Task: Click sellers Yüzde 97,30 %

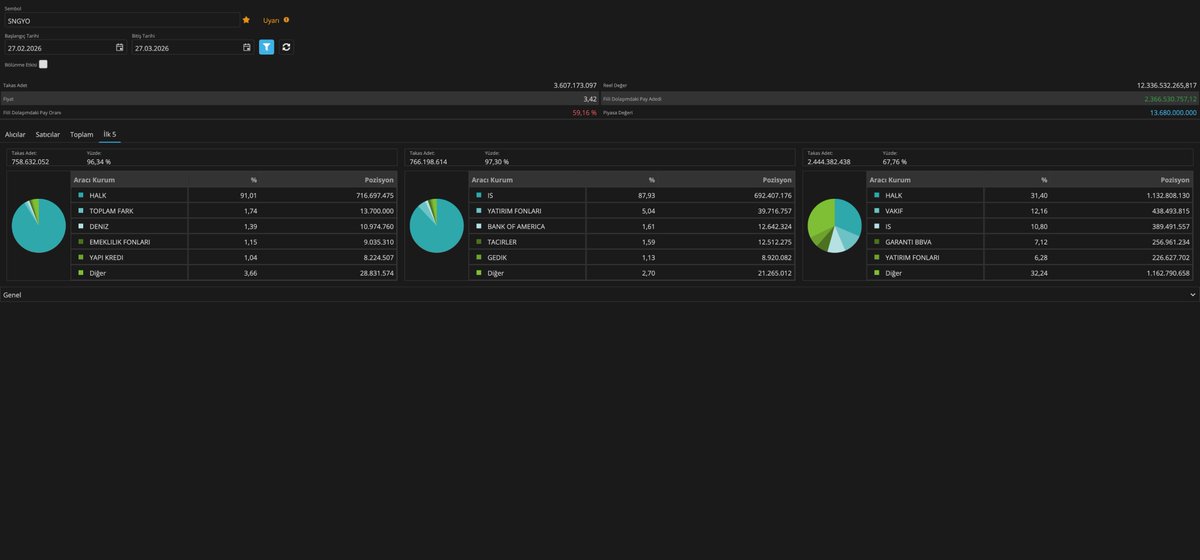Action: (496, 161)
